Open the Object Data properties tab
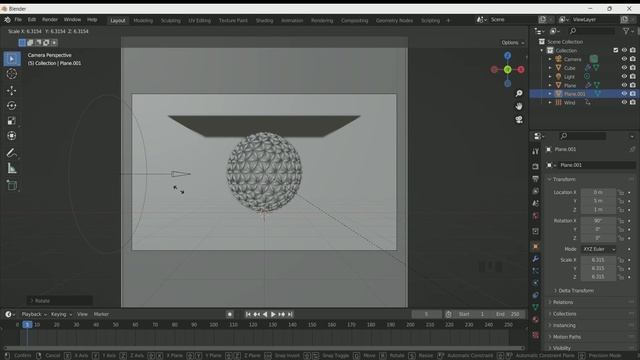Screen dimensions: 640x360 pos(536,307)
